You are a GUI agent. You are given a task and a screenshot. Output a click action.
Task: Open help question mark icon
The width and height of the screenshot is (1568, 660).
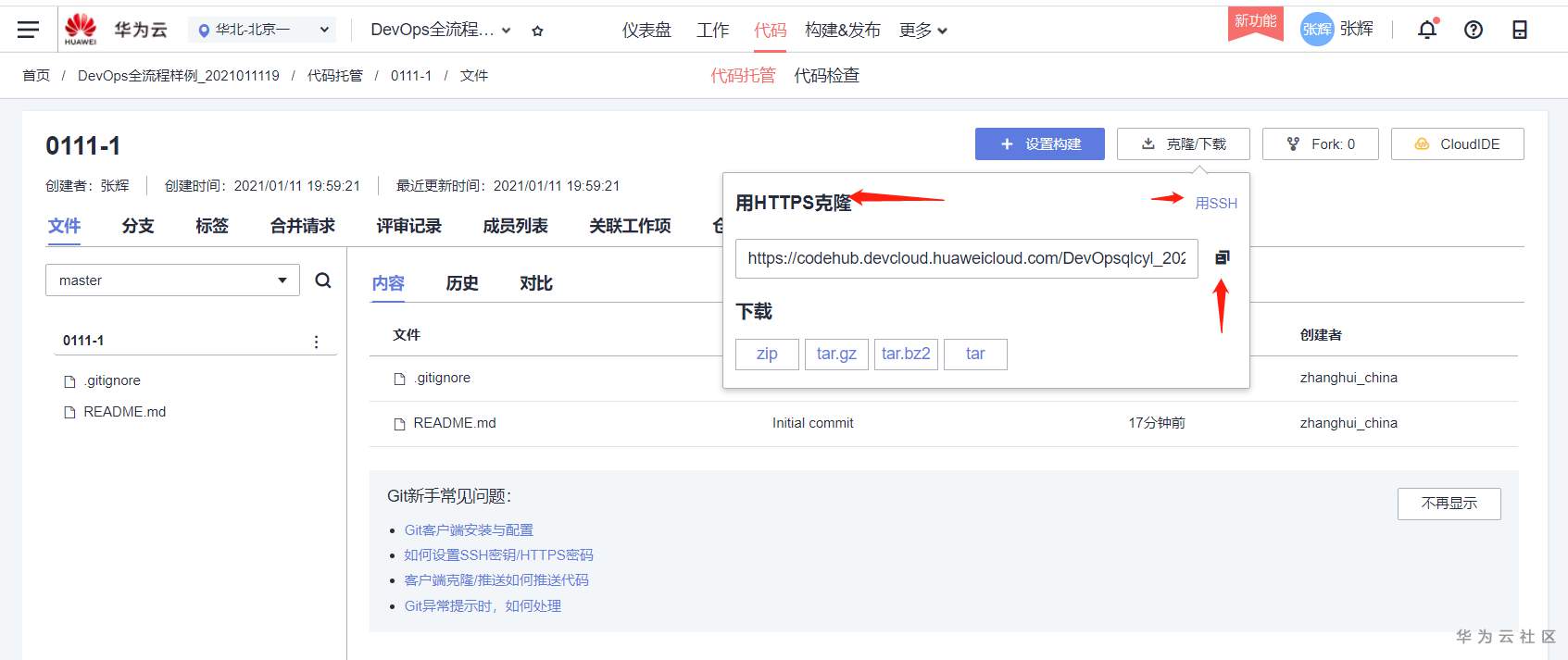click(1474, 30)
